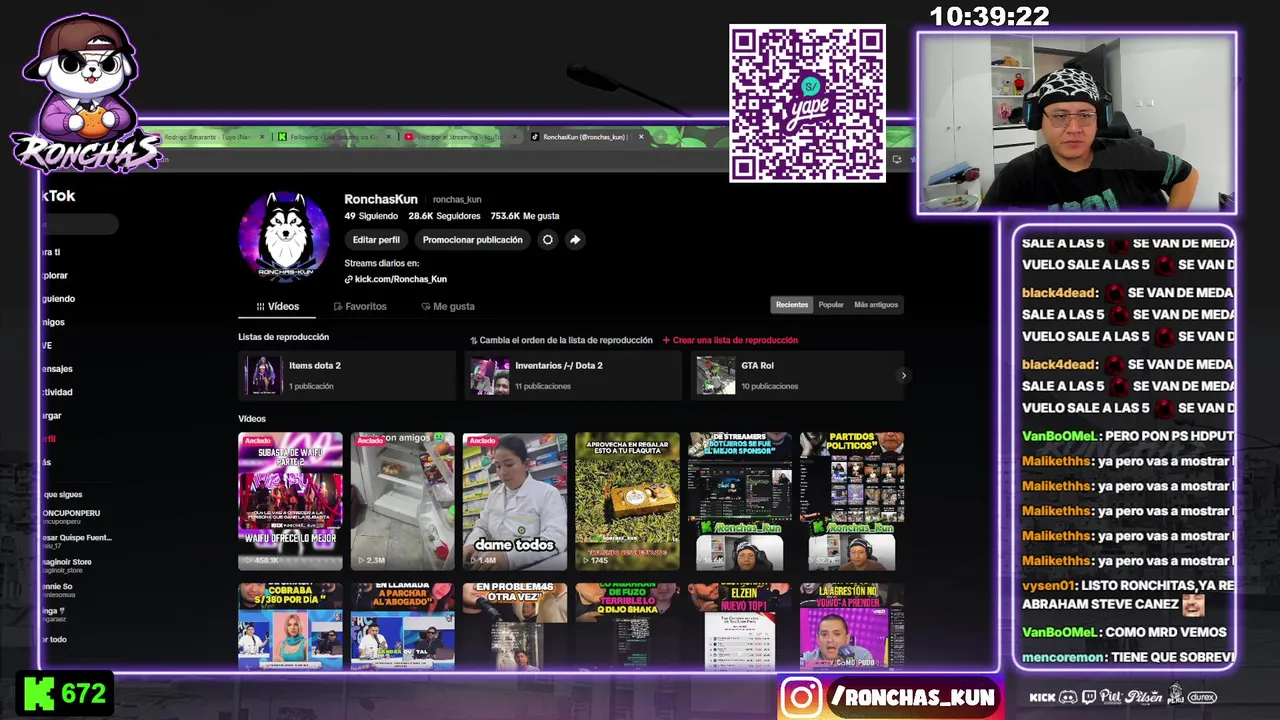Image resolution: width=1280 pixels, height=720 pixels.
Task: Click the 753.6K Me gusta count
Action: [x=525, y=216]
